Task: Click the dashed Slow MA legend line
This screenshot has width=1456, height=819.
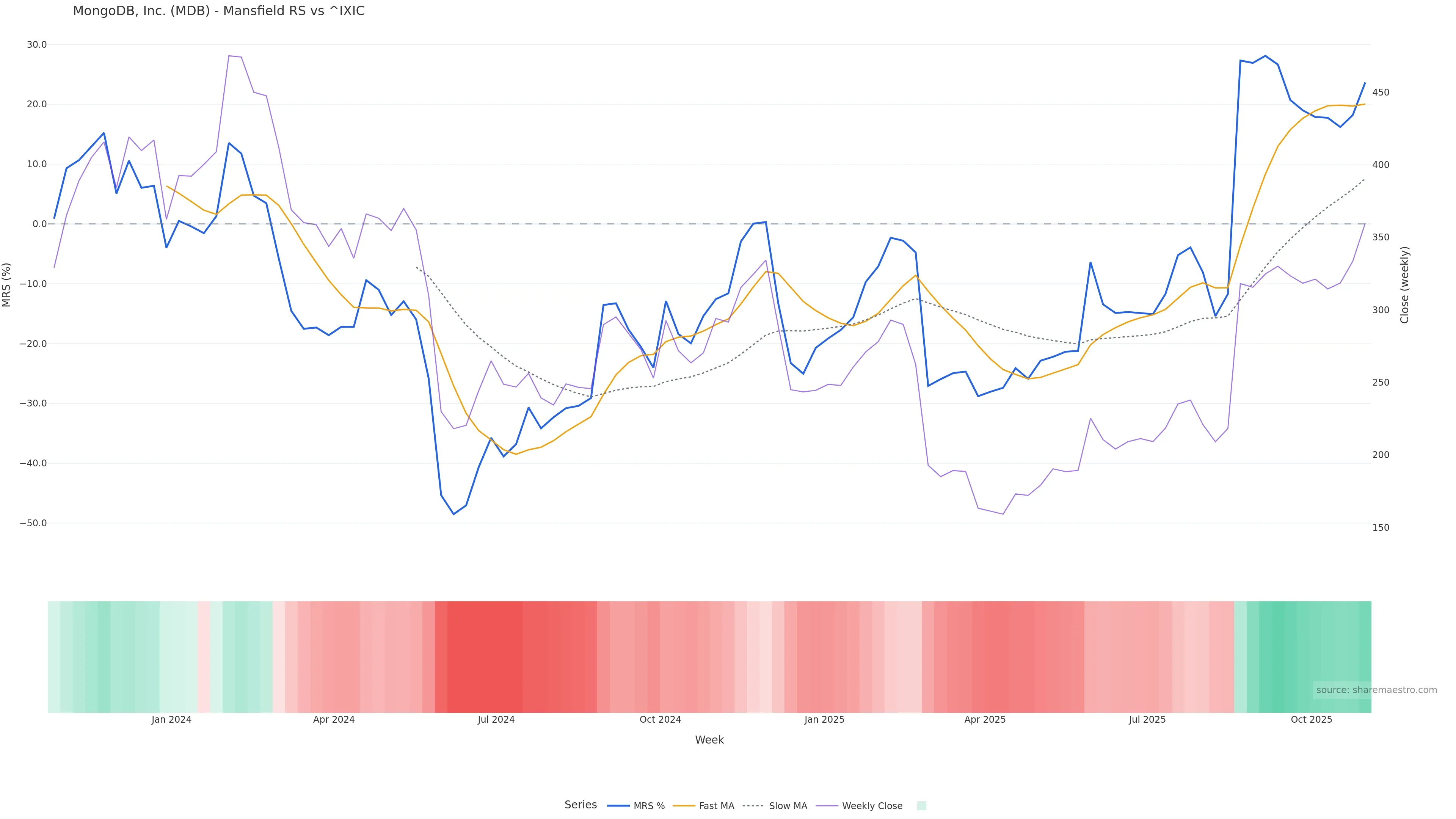Action: coord(753,806)
